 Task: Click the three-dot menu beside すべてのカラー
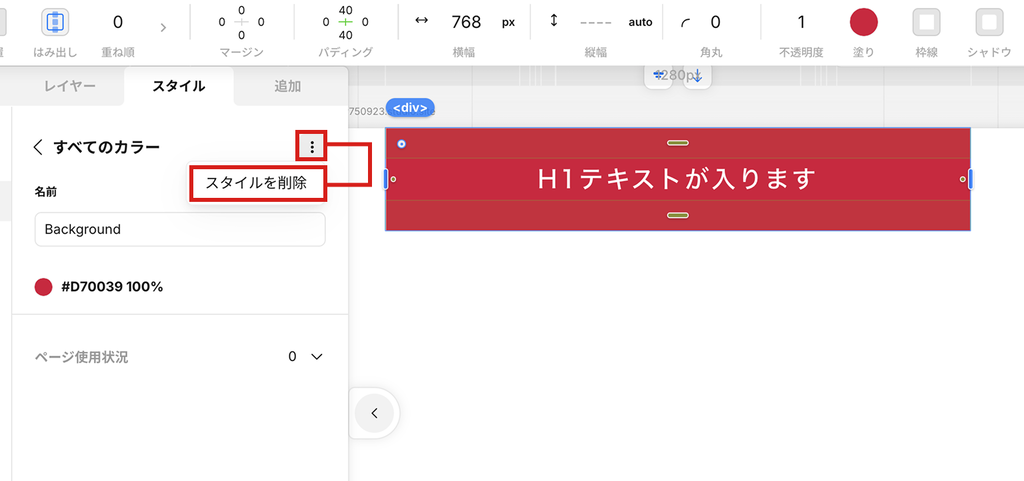pyautogui.click(x=312, y=147)
